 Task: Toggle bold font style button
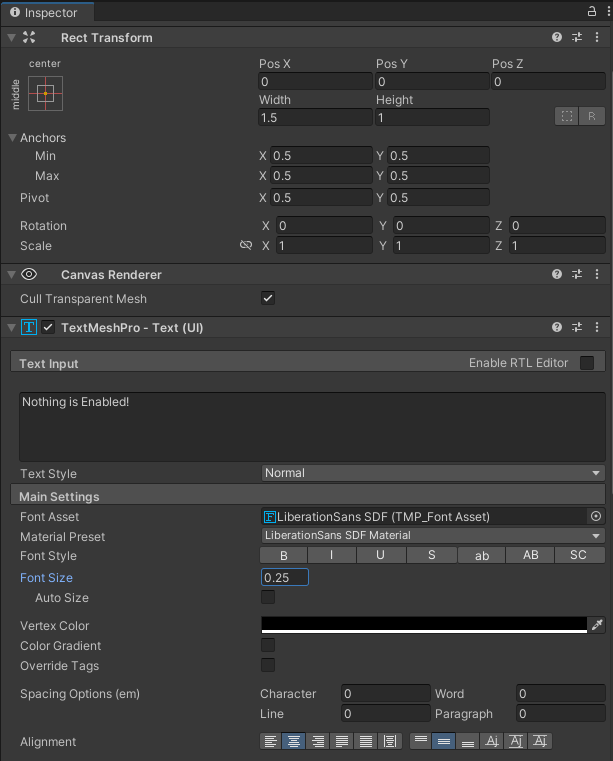pyautogui.click(x=283, y=555)
